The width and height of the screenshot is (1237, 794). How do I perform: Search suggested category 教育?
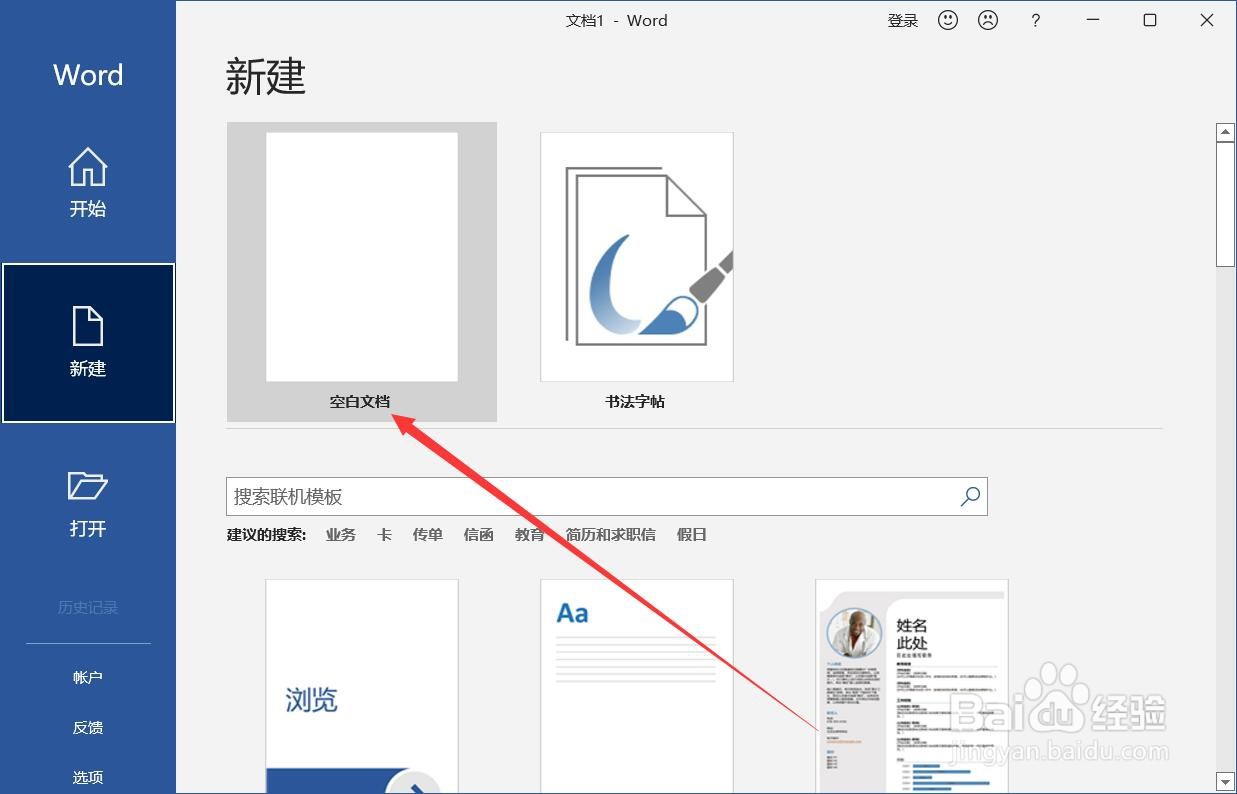[530, 535]
